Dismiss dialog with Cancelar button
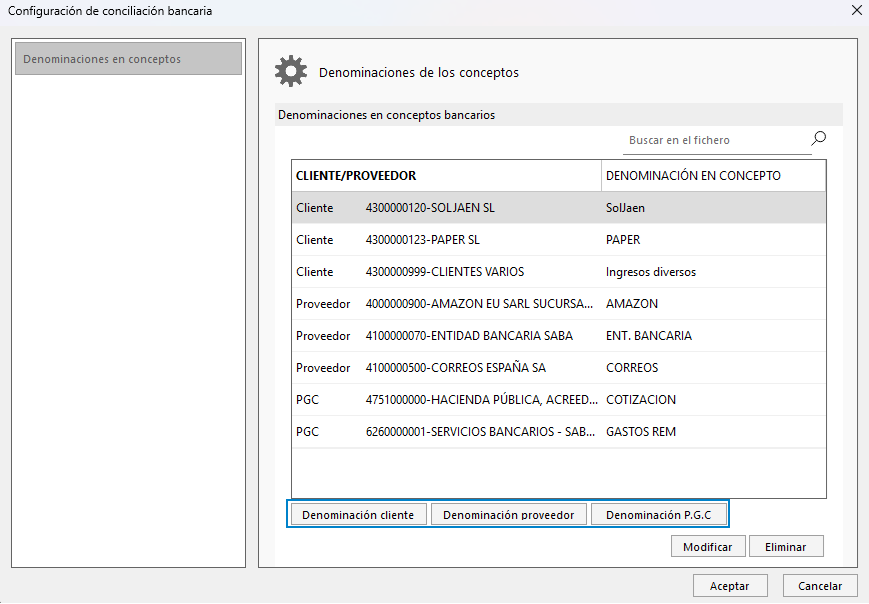 pyautogui.click(x=820, y=586)
